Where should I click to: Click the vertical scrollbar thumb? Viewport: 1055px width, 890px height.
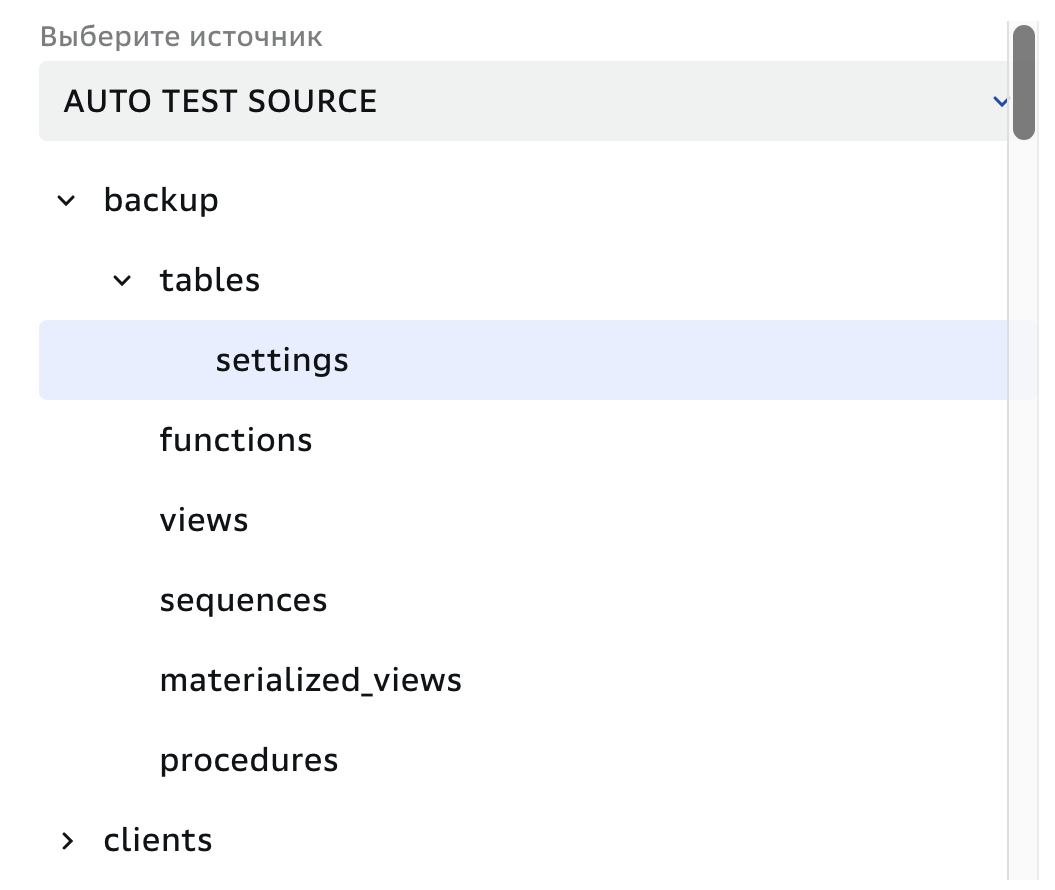pyautogui.click(x=1023, y=82)
